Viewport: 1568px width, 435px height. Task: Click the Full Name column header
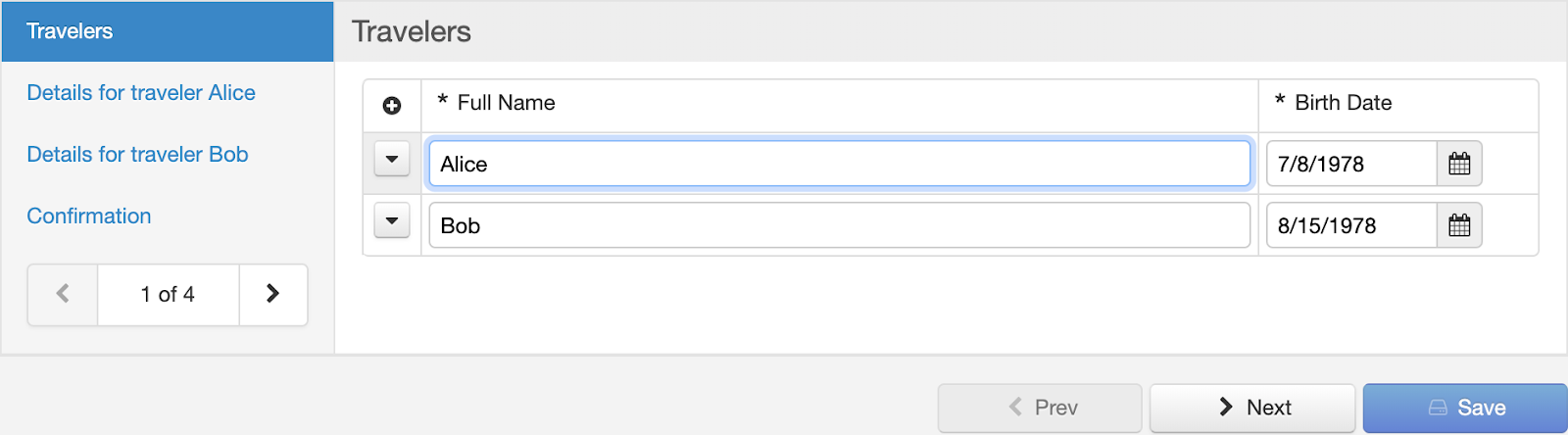pyautogui.click(x=506, y=103)
